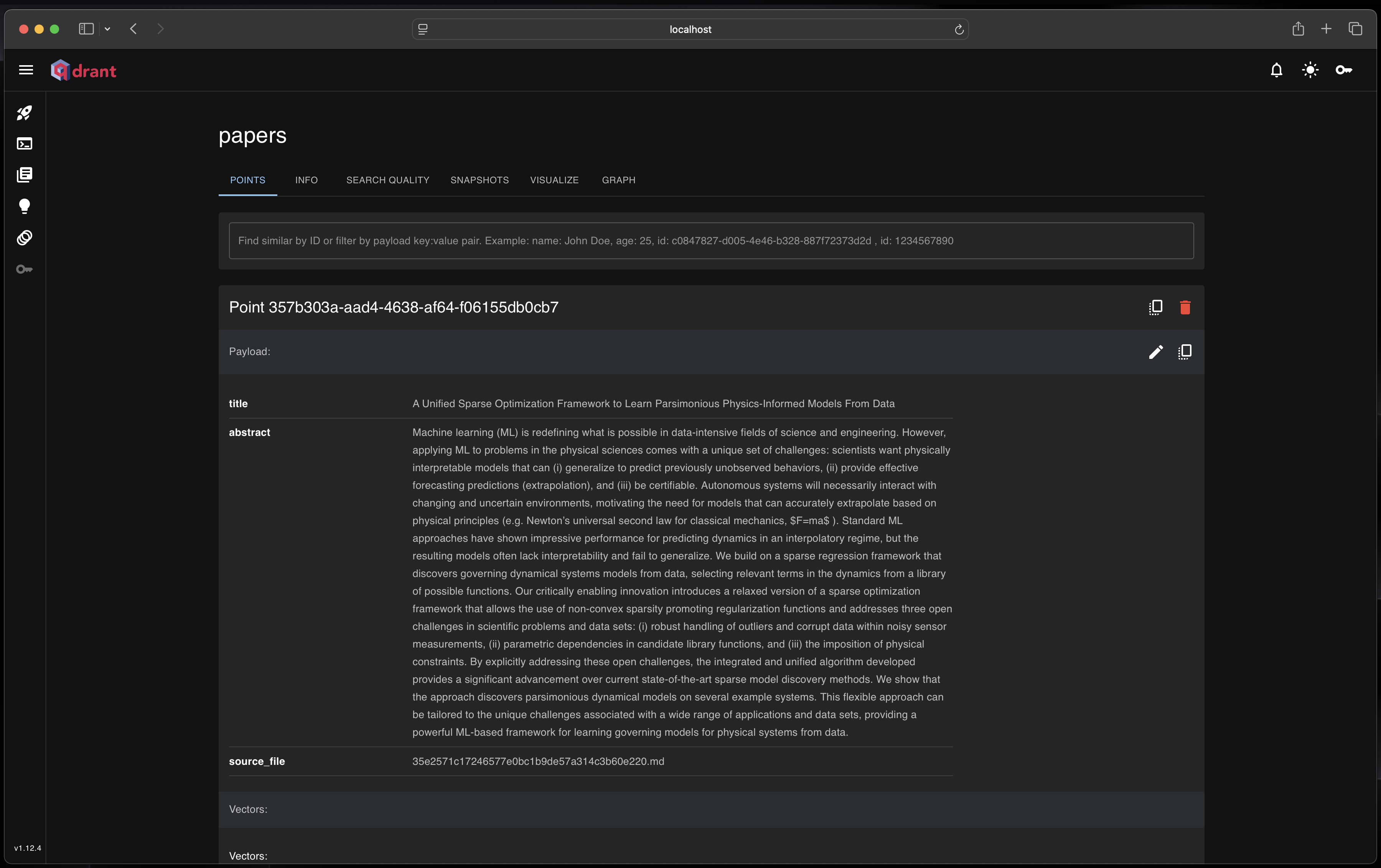Copy payload JSON with copy icon
Screen dimensions: 1381x868
click(1185, 352)
